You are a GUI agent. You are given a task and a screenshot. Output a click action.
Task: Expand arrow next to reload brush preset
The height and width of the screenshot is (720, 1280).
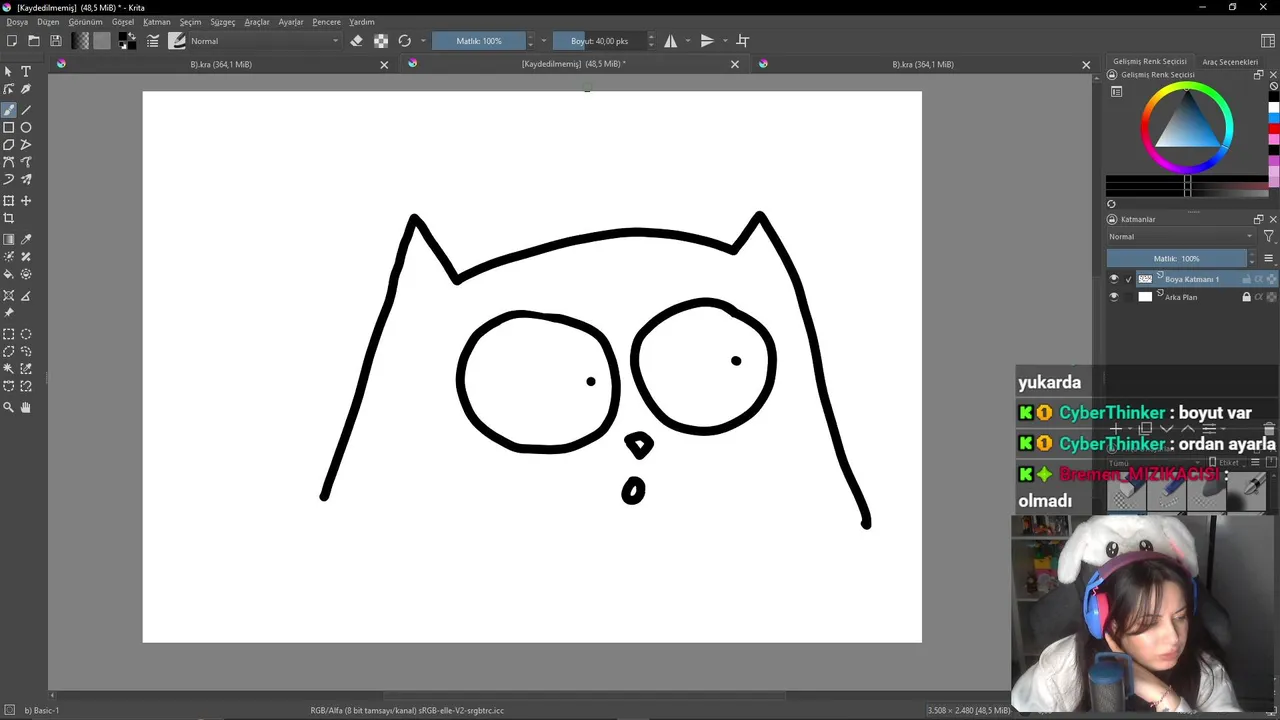(423, 41)
